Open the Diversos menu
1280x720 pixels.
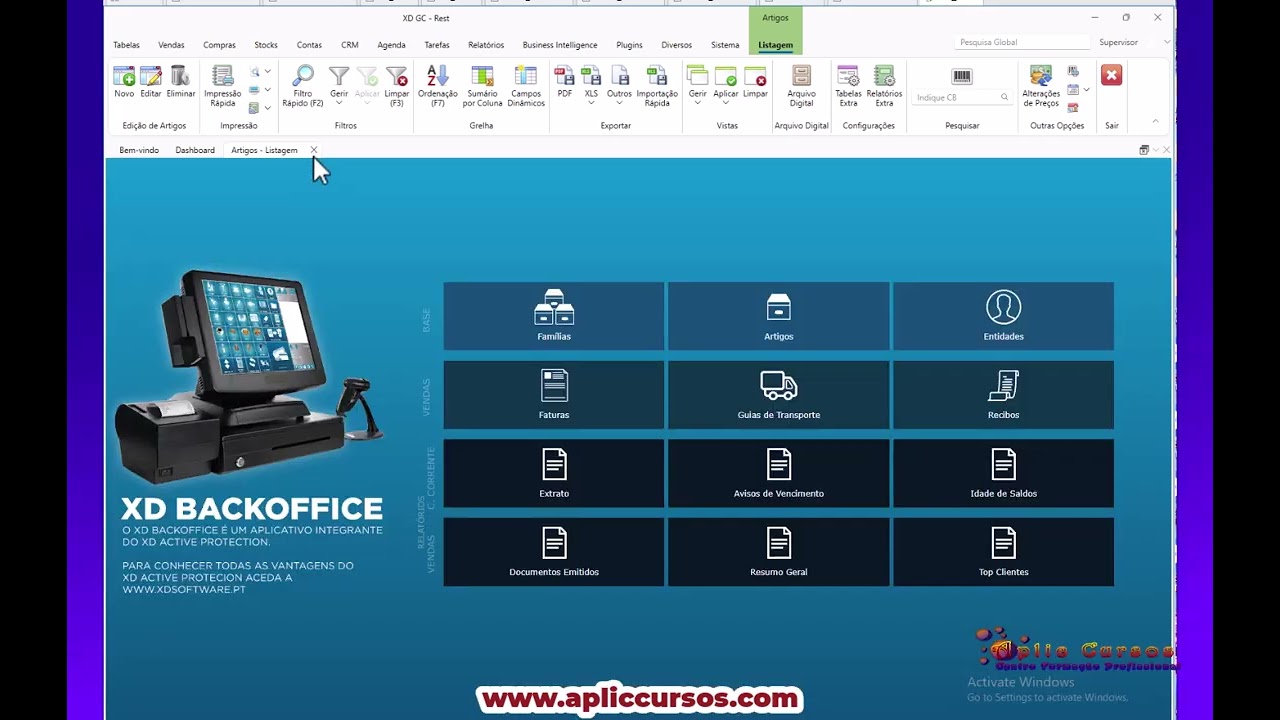click(676, 45)
